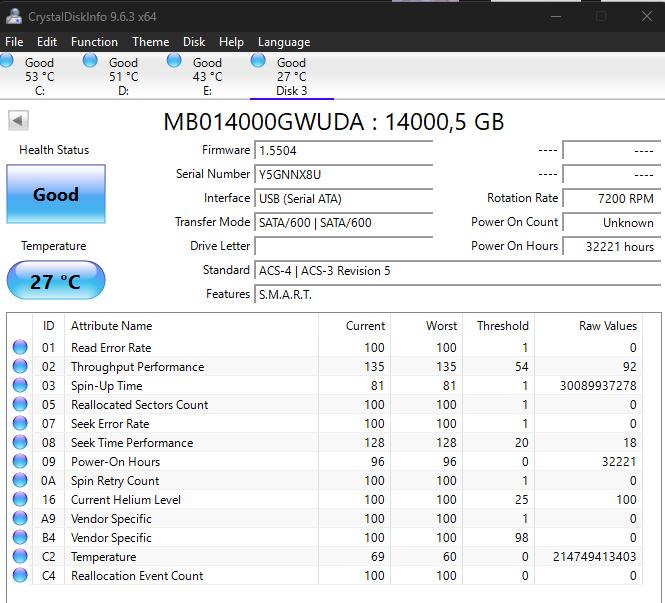The width and height of the screenshot is (665, 603).
Task: Click the Current column header
Action: click(x=355, y=326)
